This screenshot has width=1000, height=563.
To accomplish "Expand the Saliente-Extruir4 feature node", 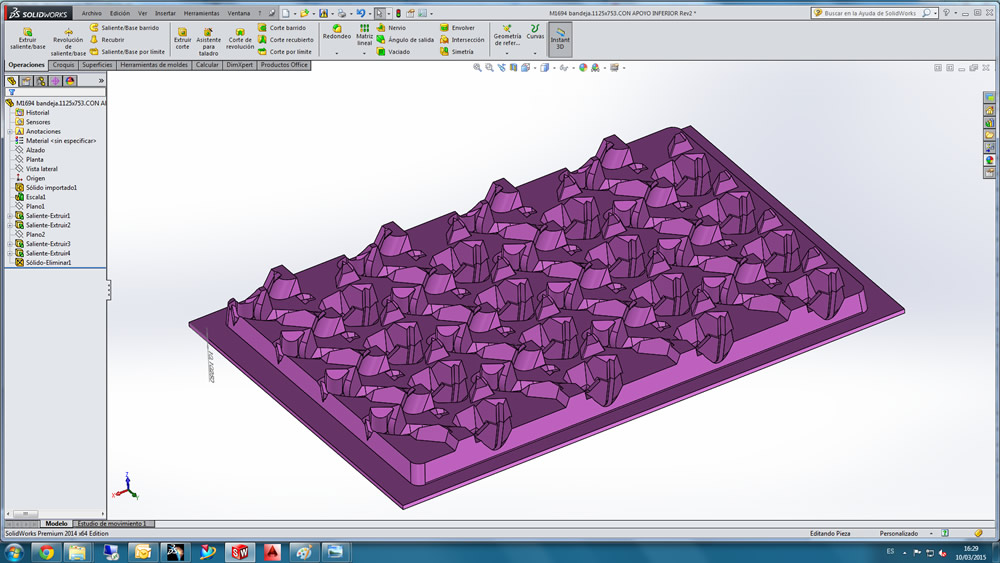I will [10, 254].
